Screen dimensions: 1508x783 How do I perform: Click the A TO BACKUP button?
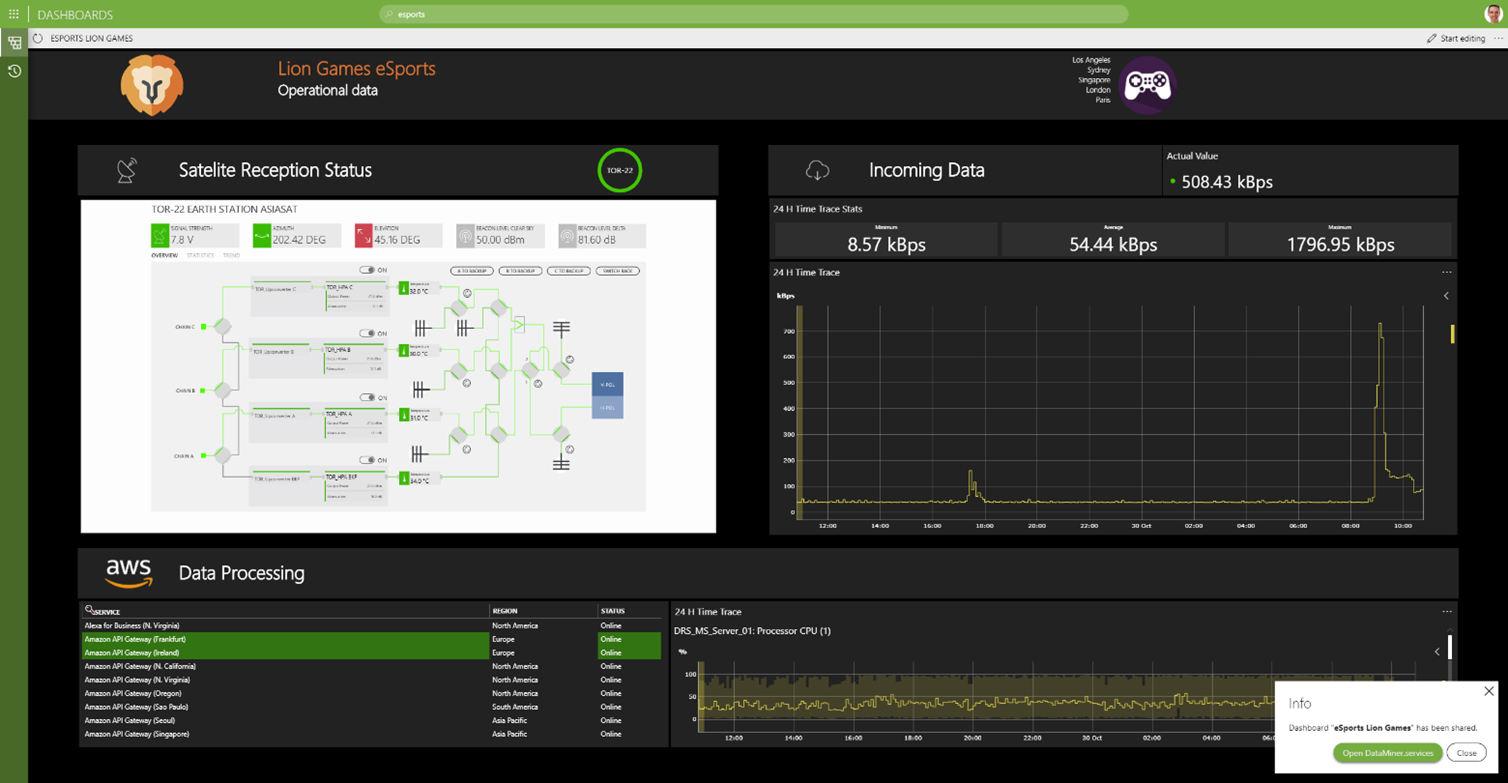pos(472,271)
